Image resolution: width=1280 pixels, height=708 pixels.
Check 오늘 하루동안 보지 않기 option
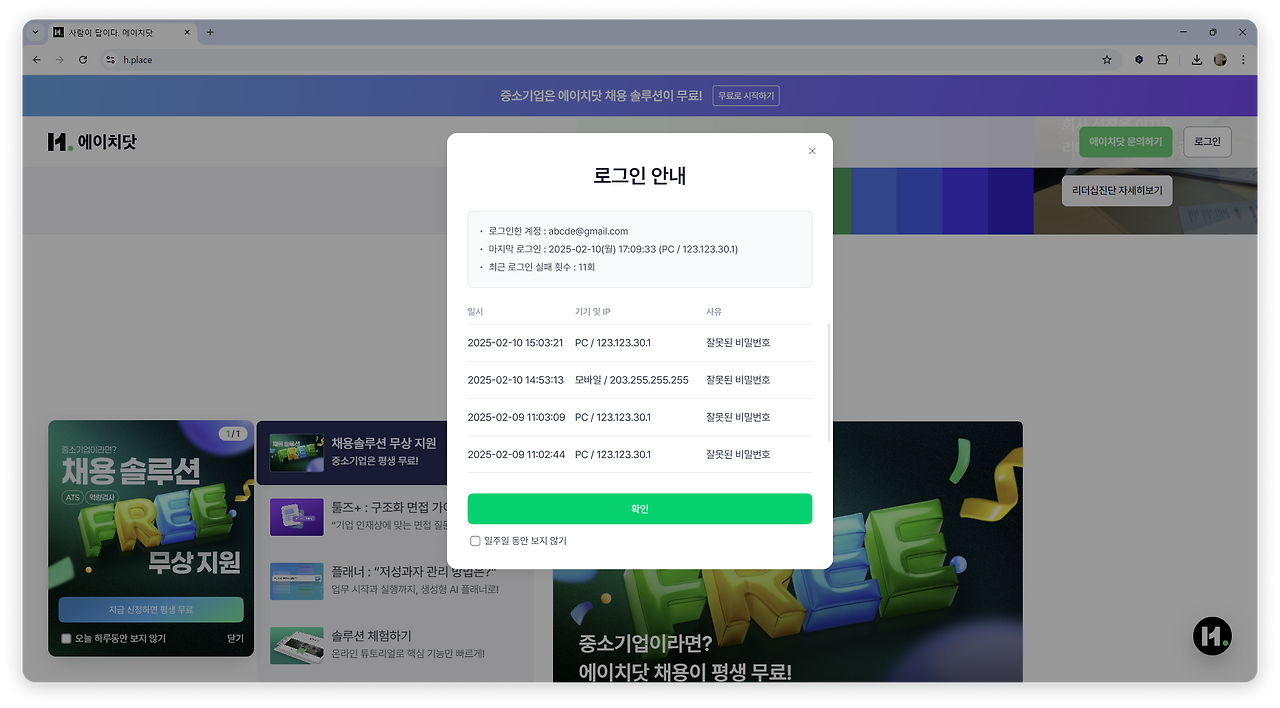tap(66, 638)
